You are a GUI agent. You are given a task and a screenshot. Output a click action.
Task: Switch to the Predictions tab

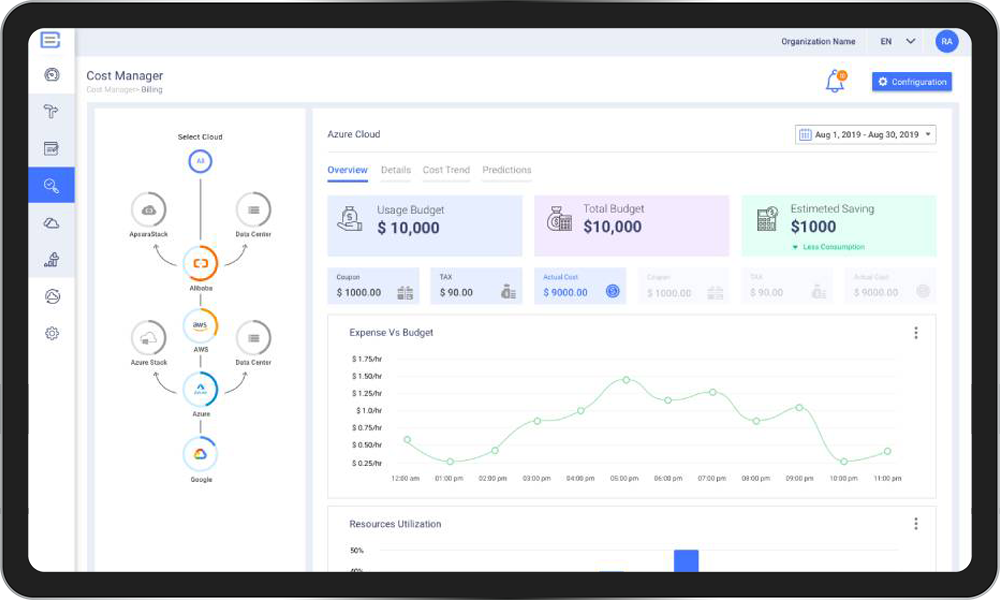pyautogui.click(x=507, y=170)
